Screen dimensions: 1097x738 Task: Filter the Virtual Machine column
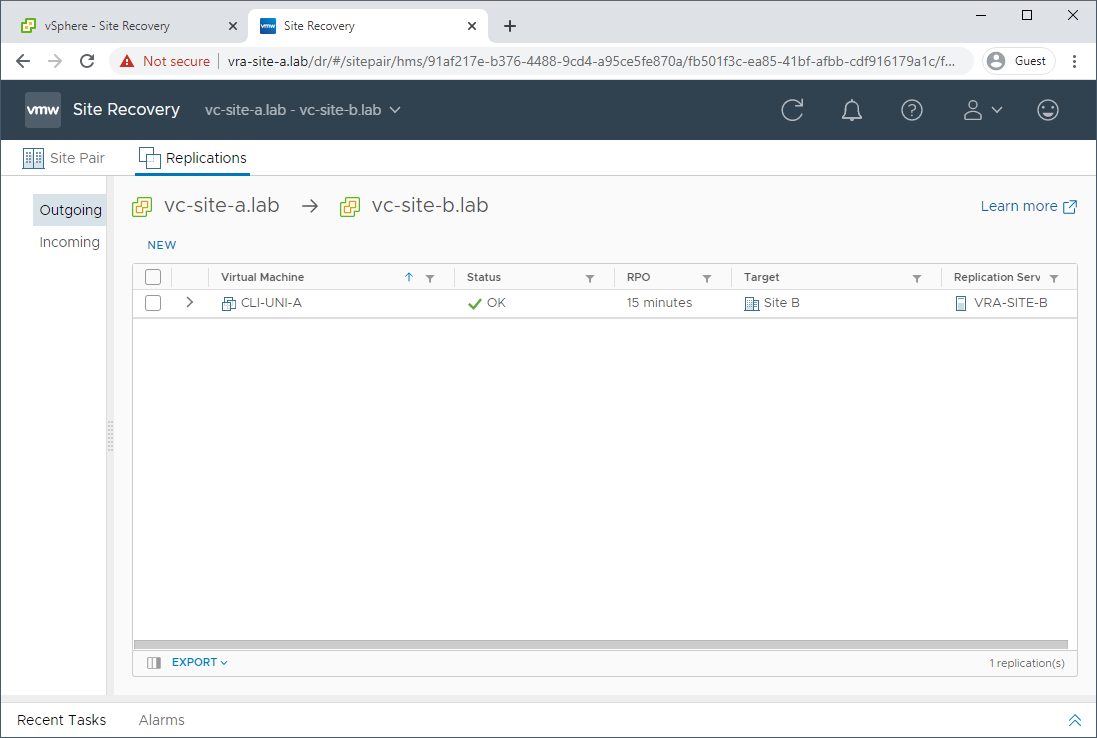(430, 278)
